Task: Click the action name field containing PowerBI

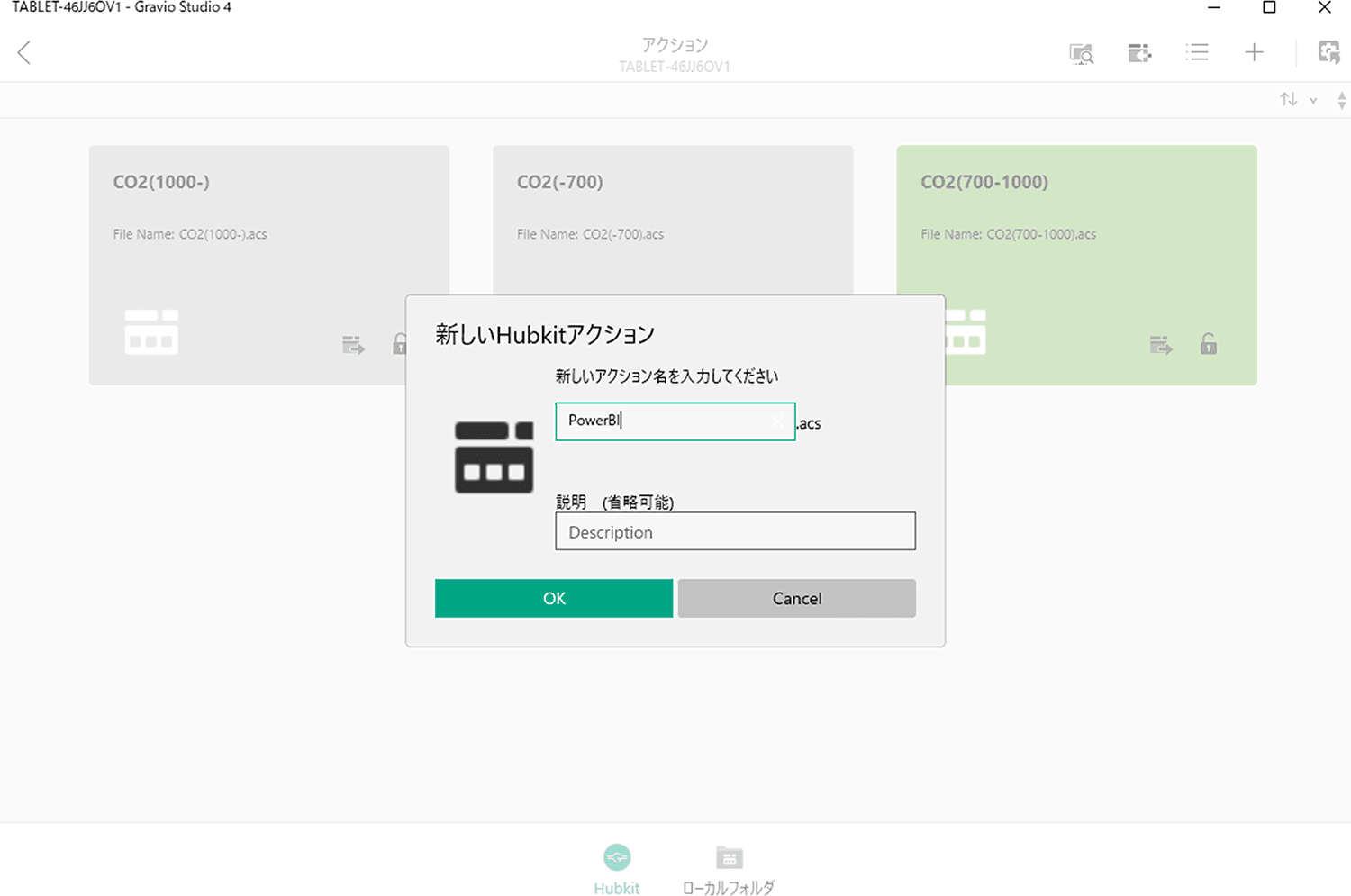Action: pyautogui.click(x=675, y=421)
